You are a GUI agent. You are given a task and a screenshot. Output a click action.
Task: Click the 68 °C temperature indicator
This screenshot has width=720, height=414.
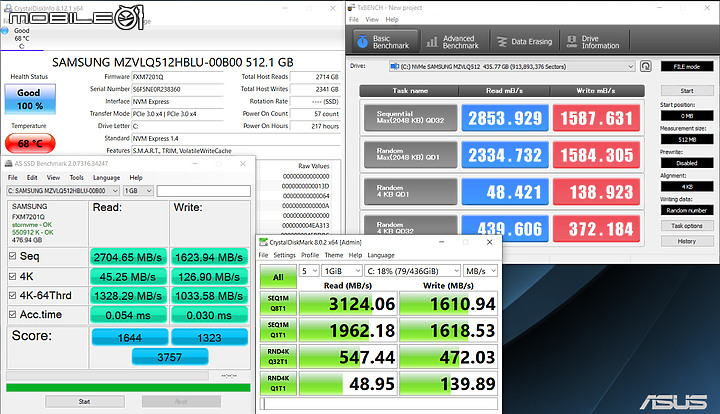(x=30, y=143)
